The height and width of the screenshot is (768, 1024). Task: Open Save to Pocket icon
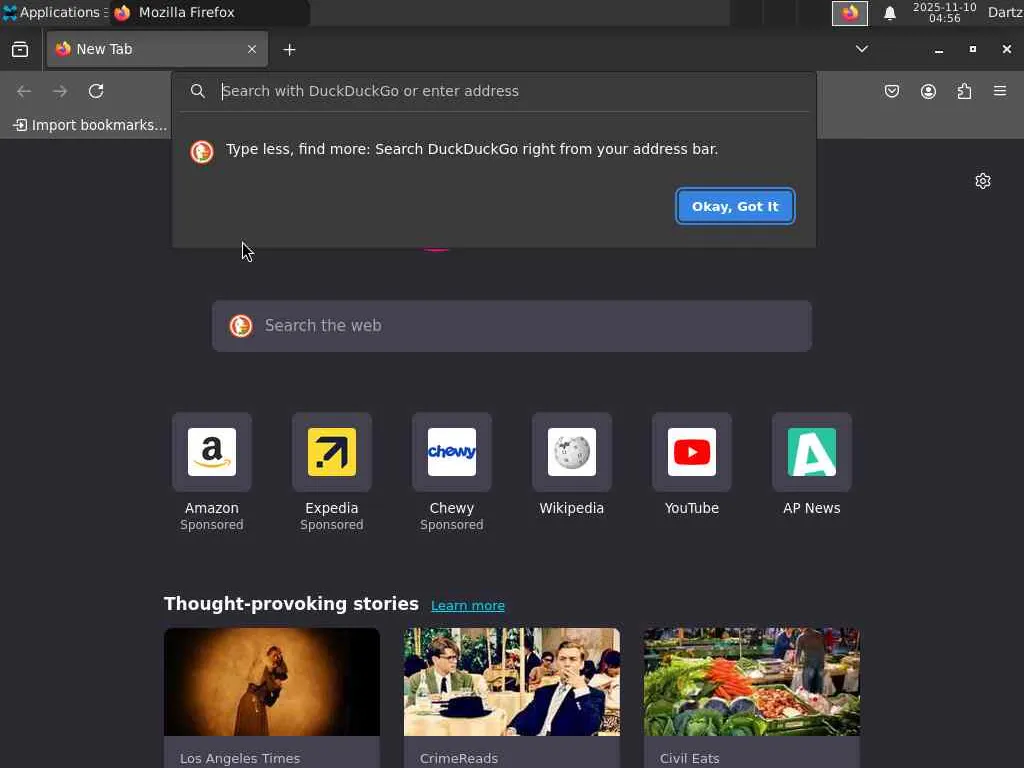click(x=891, y=91)
